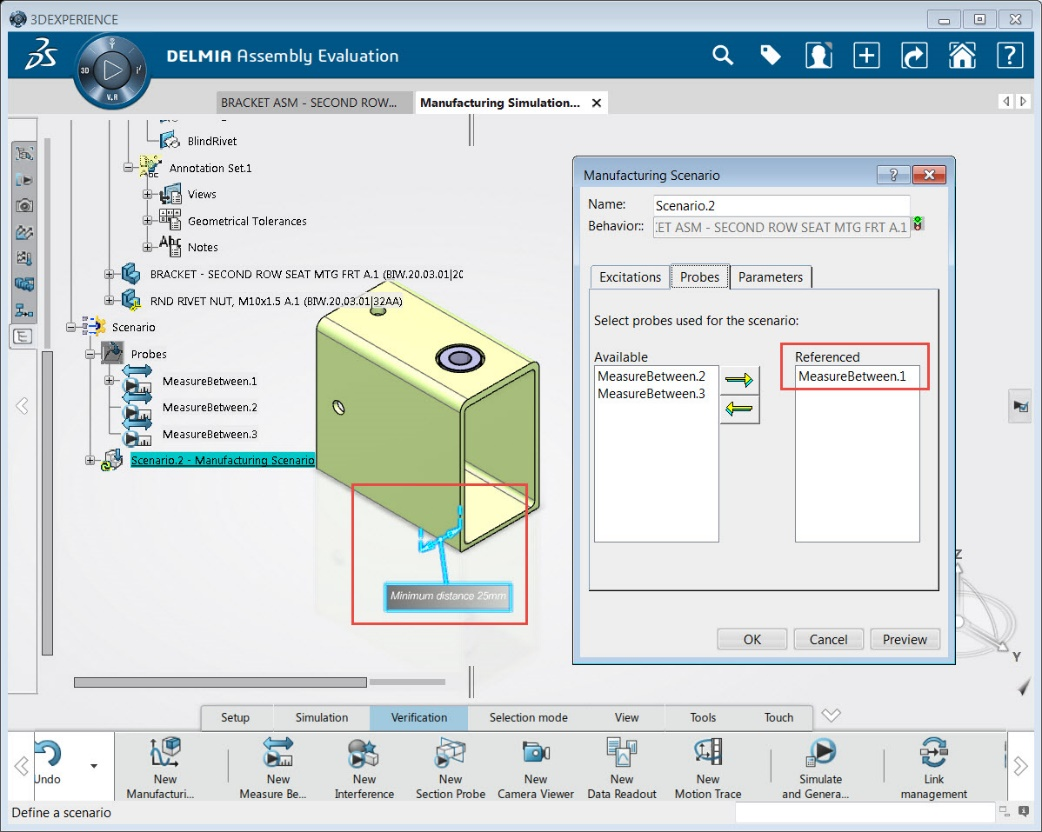Switch to the Excitations tab
The height and width of the screenshot is (832, 1042).
point(630,277)
